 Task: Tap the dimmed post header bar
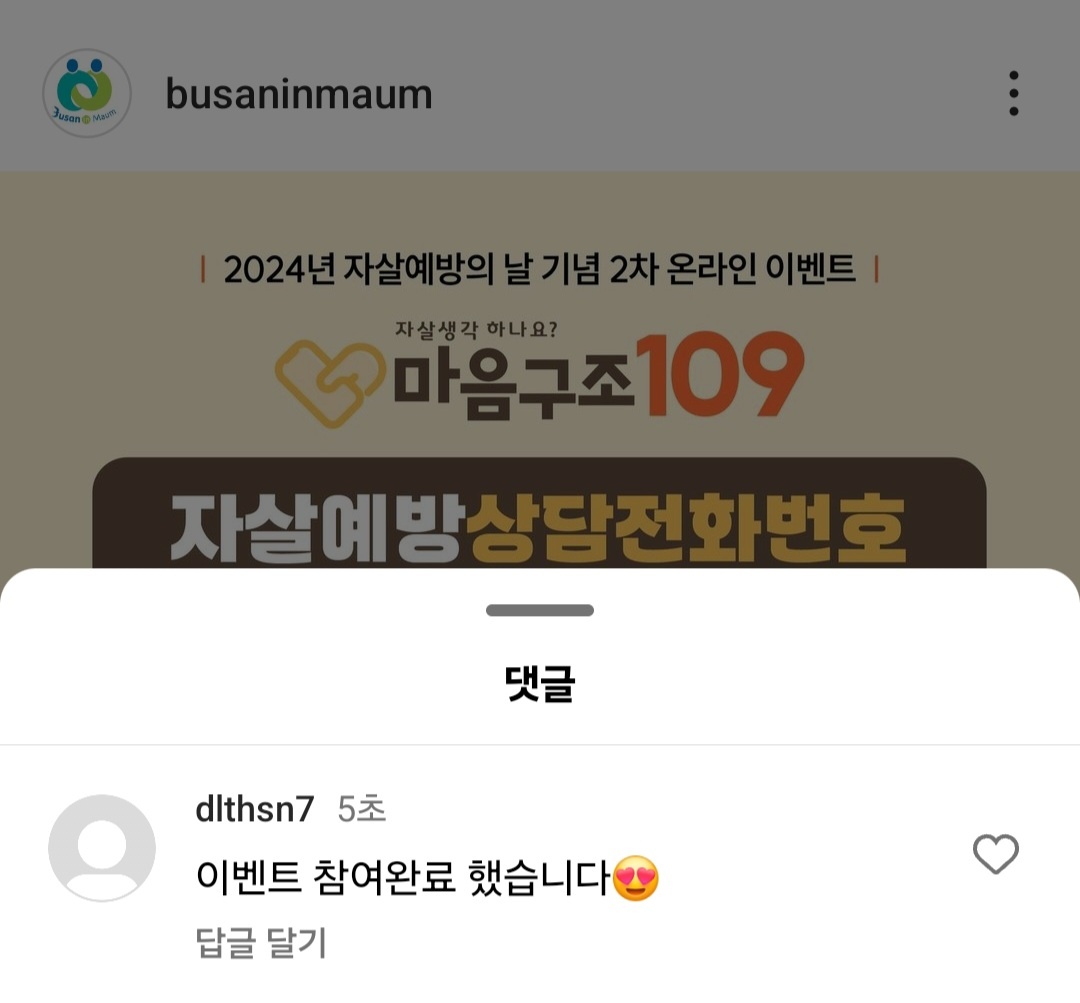click(540, 85)
